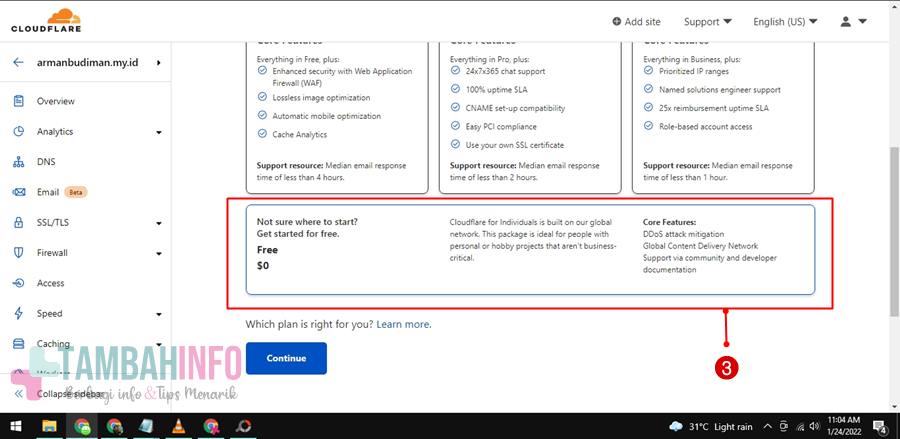
Task: Select the Free $0 plan card
Action: pyautogui.click(x=530, y=250)
